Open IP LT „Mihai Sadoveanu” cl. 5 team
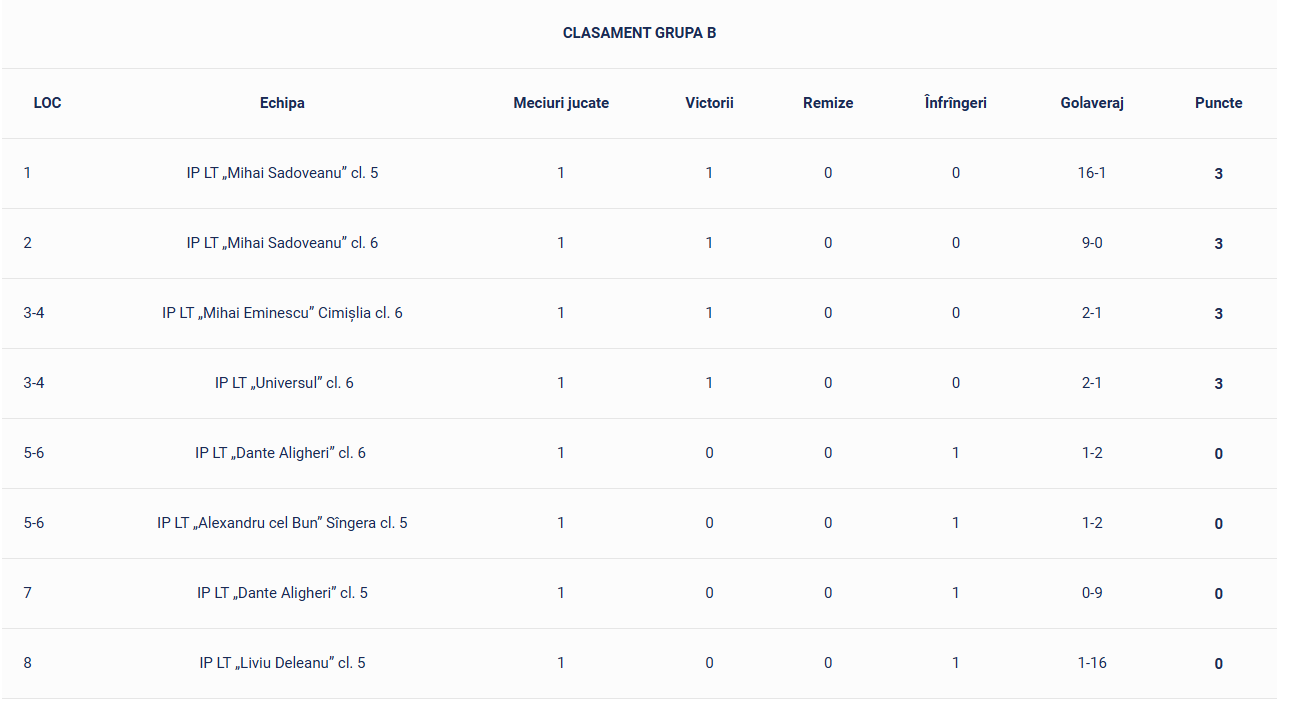1296x726 pixels. click(282, 173)
